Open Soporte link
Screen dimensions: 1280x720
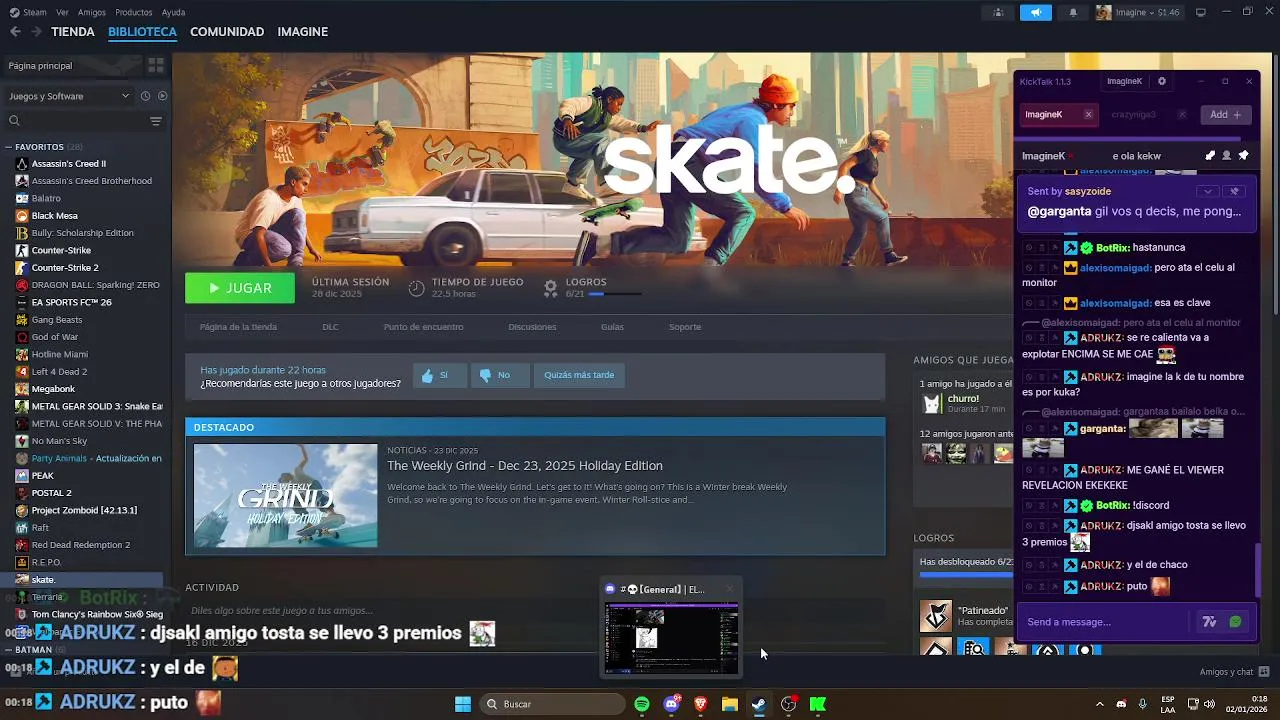(685, 327)
